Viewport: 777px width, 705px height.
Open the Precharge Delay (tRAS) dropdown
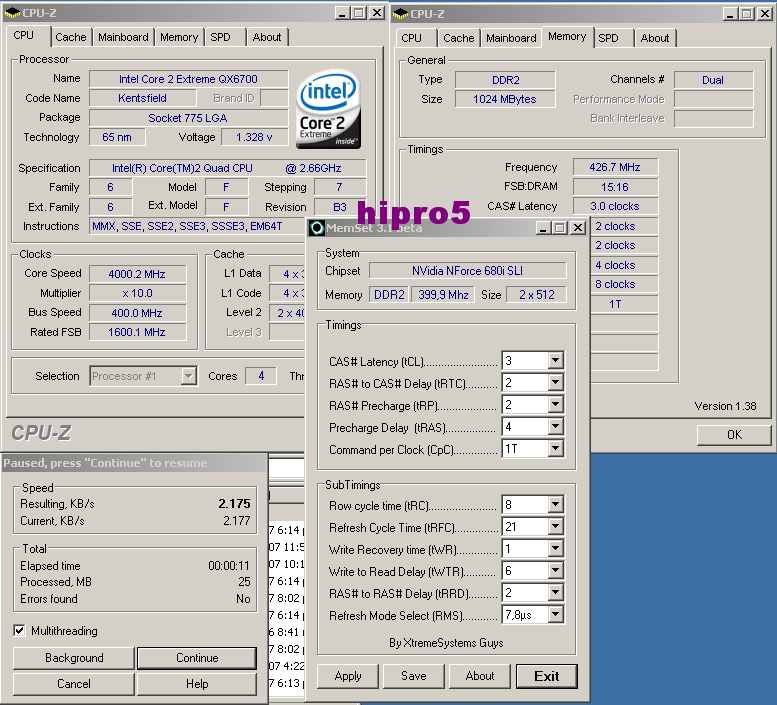[x=555, y=426]
